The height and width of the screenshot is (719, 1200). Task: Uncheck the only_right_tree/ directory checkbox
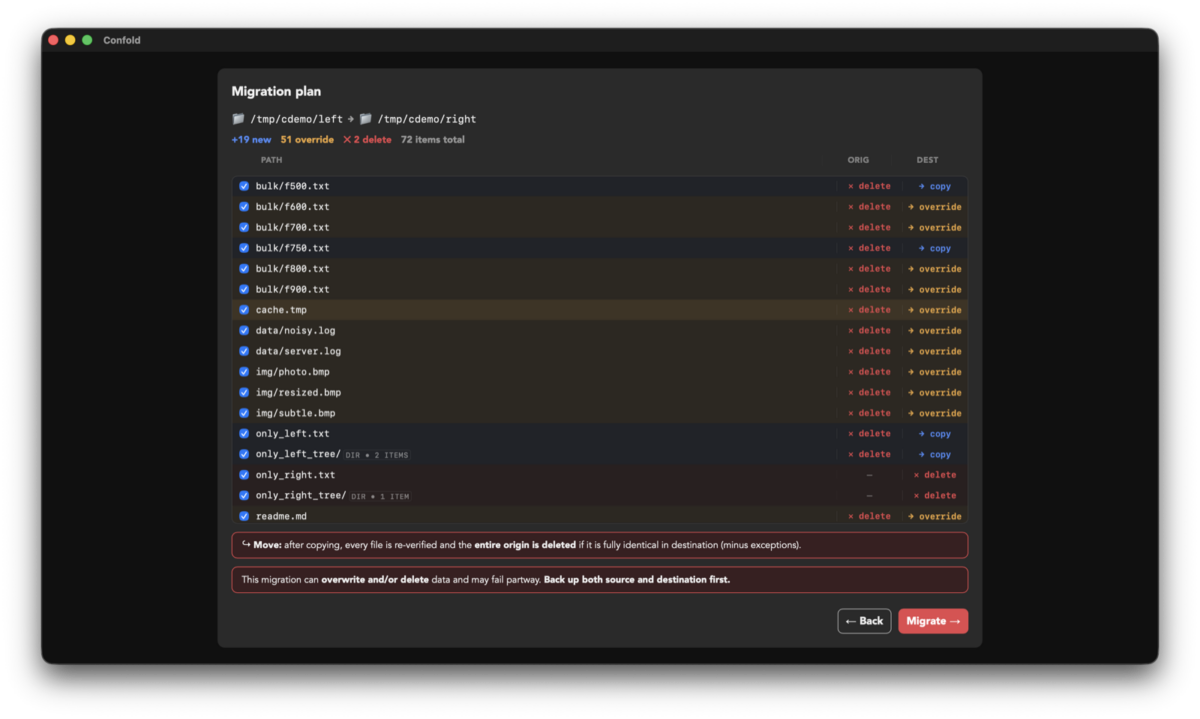coord(244,496)
